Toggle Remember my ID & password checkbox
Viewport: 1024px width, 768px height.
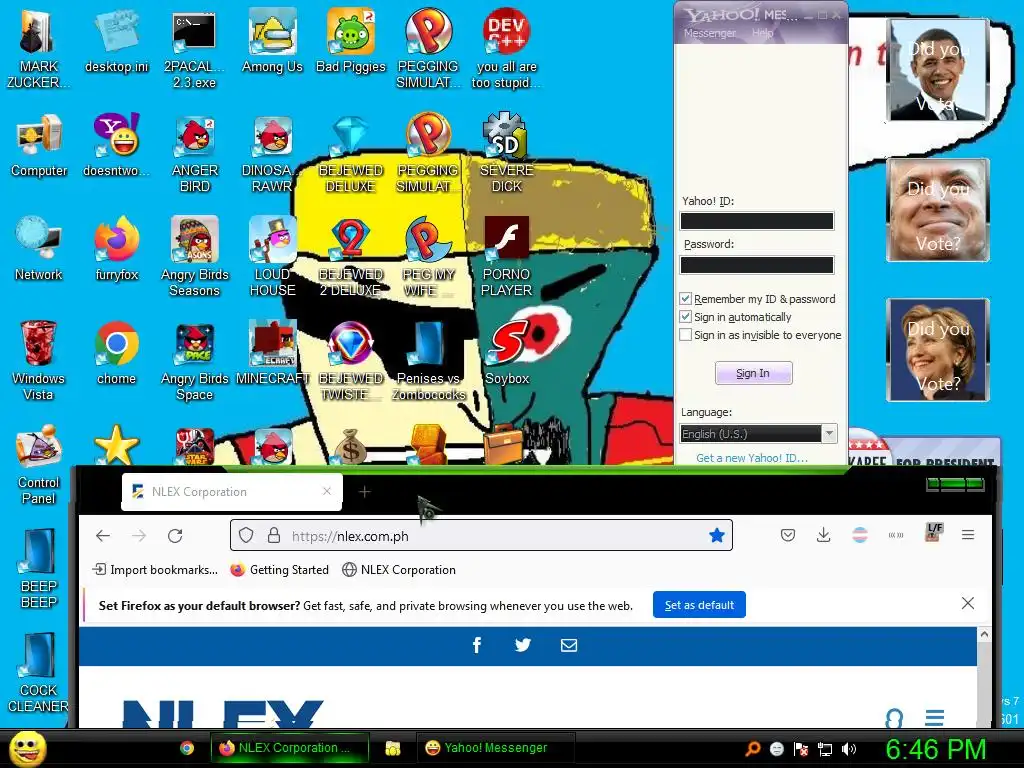point(685,298)
